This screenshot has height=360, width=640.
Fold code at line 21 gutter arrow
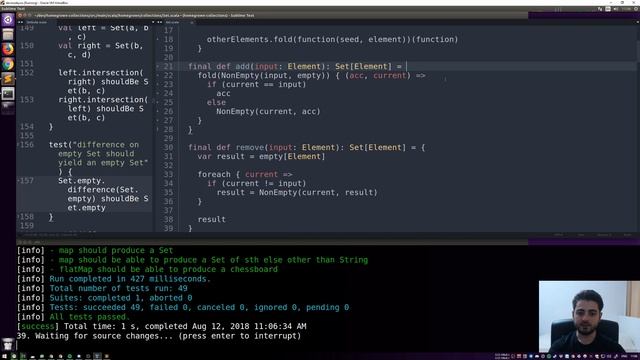158,66
